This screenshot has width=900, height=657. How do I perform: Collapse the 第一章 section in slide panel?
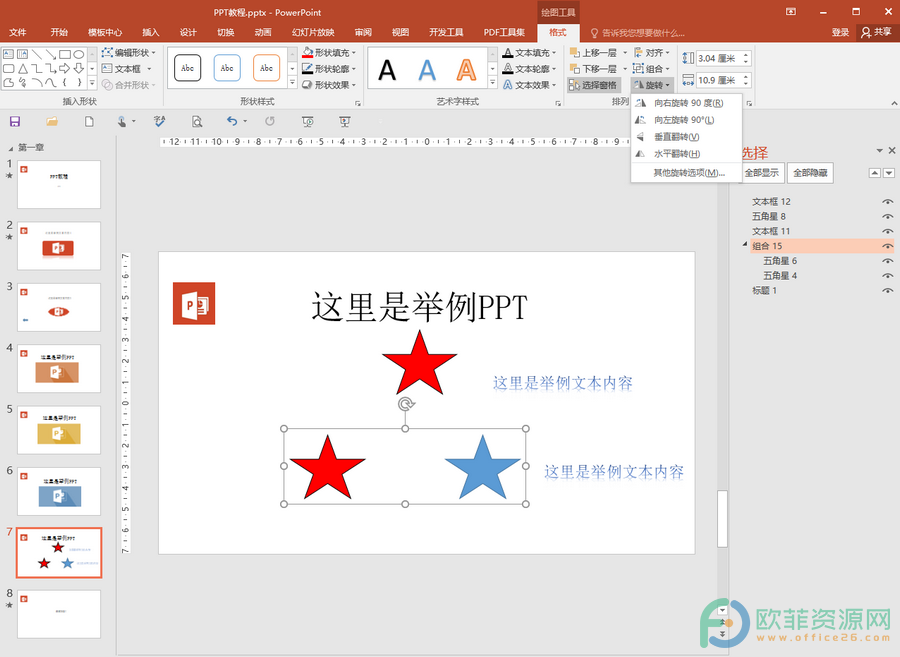[x=10, y=148]
